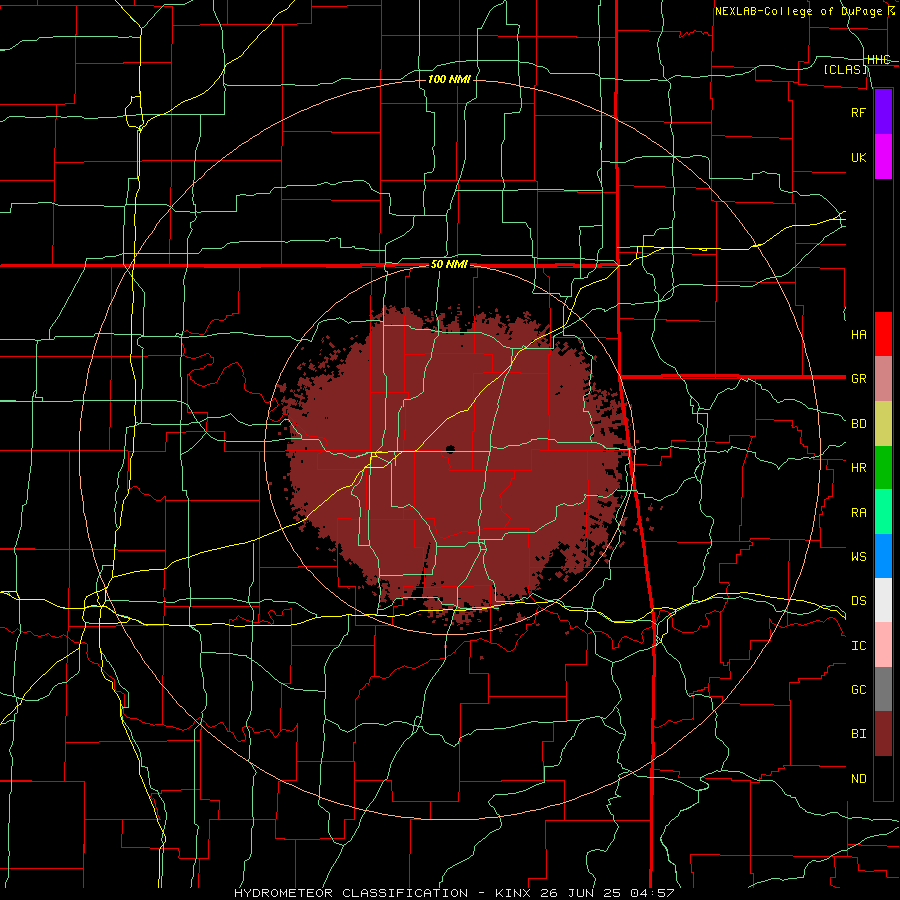Click the 50 NMI range ring label
Viewport: 900px width, 900px height.
point(449,264)
